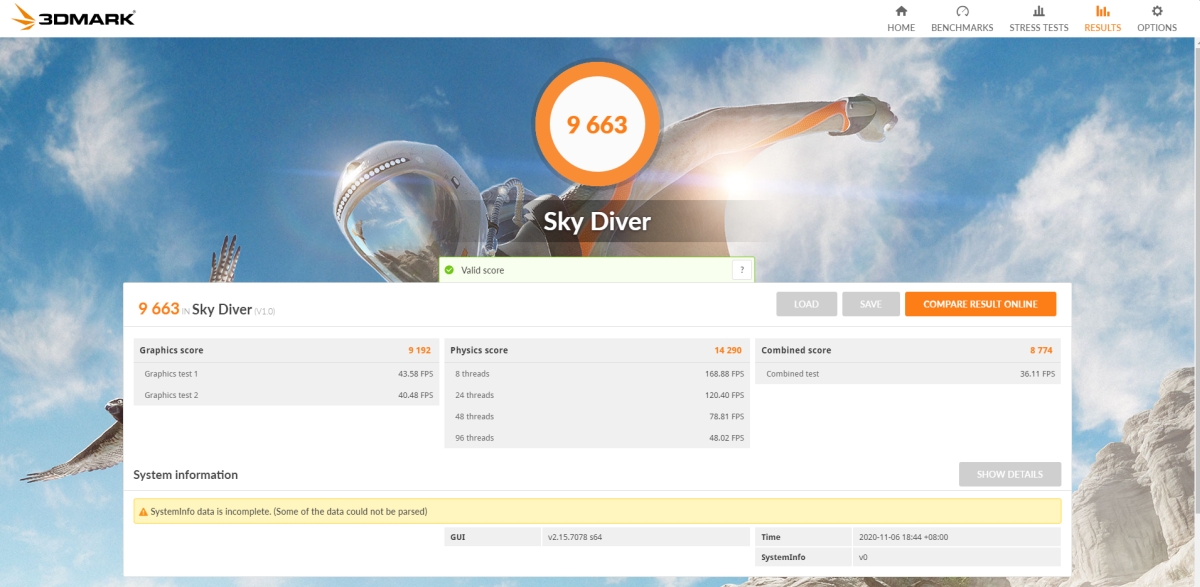The height and width of the screenshot is (587, 1200).
Task: Open the Options gear menu
Action: [1156, 18]
